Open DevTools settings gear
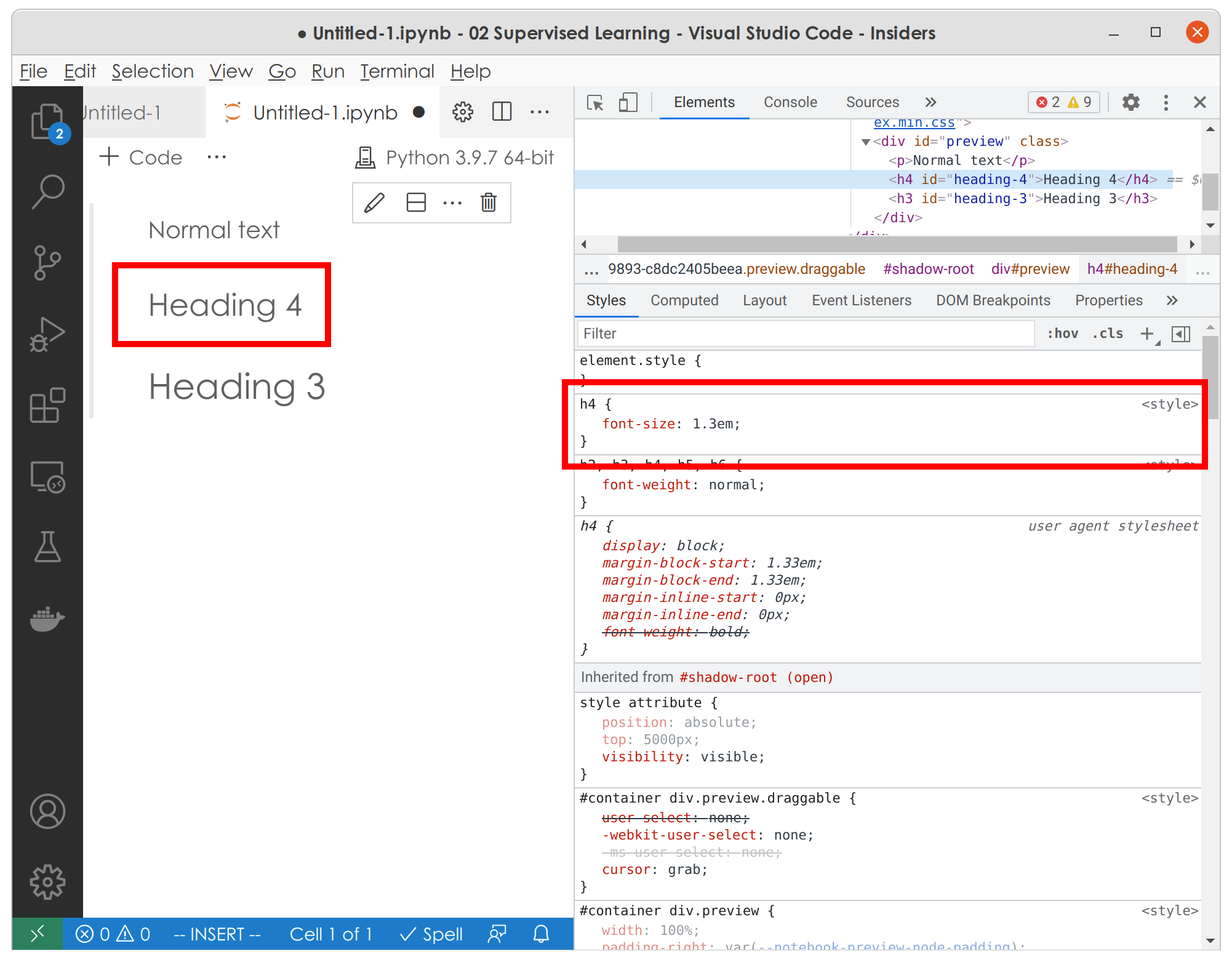Viewport: 1232px width, 962px height. coord(1130,102)
